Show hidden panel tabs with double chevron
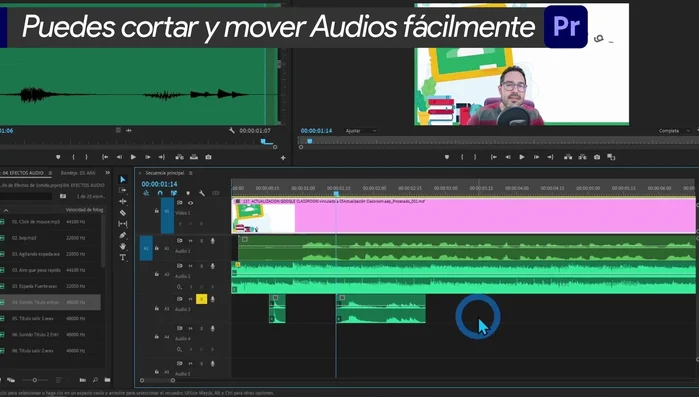This screenshot has width=699, height=397. pyautogui.click(x=107, y=172)
